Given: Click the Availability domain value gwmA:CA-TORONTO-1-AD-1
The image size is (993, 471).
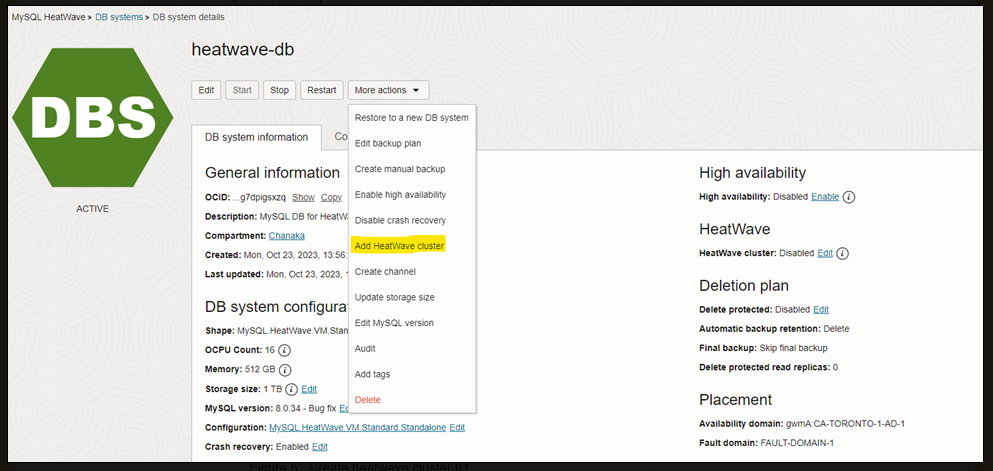Looking at the screenshot, I should pyautogui.click(x=845, y=423).
